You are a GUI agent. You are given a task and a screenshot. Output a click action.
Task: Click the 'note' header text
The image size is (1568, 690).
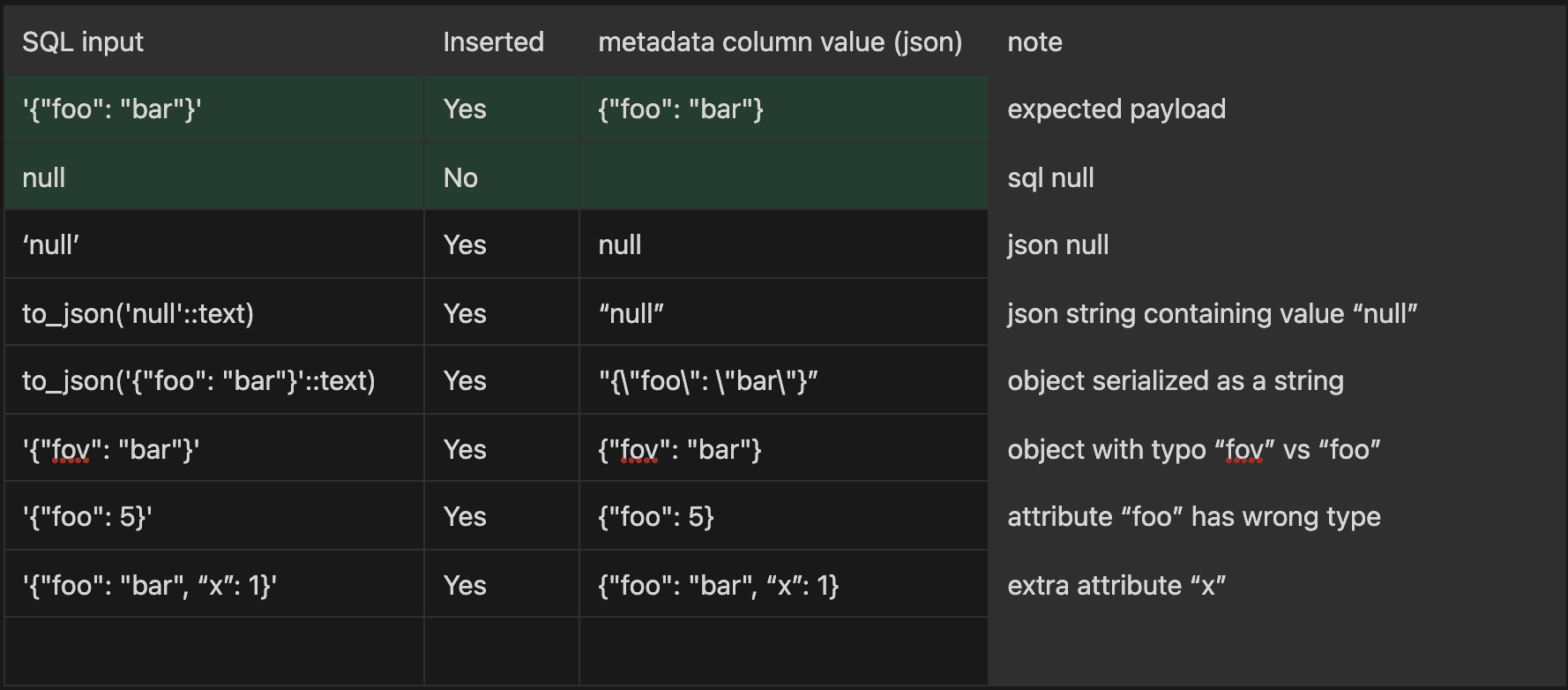point(1034,42)
